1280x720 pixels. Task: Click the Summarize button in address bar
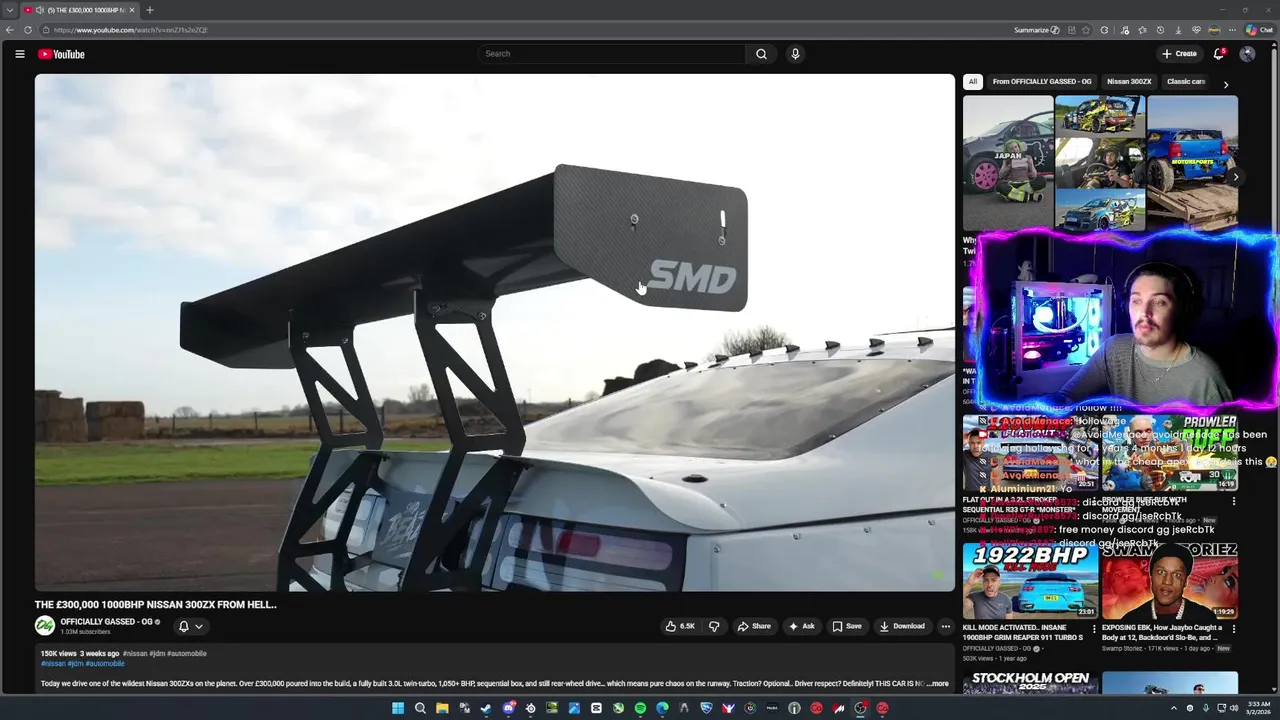tap(1036, 30)
